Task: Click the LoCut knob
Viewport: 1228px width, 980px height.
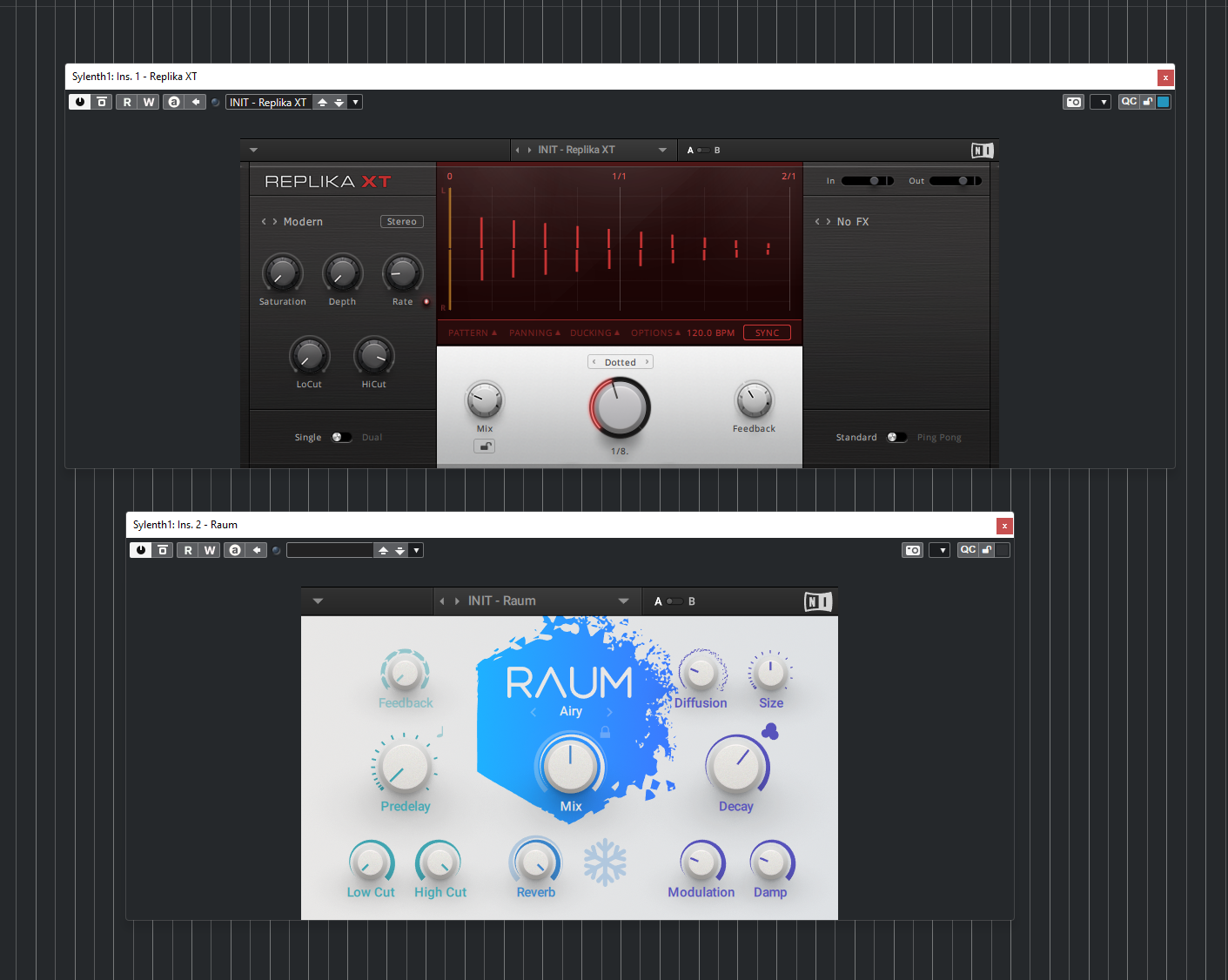Action: pyautogui.click(x=310, y=356)
